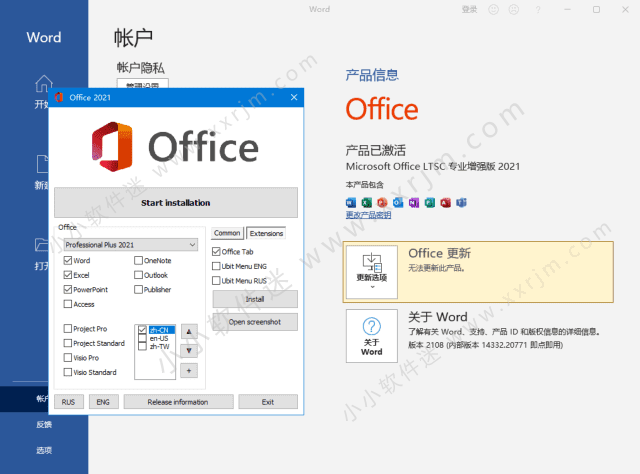Viewport: 640px width, 474px height.
Task: Uncheck the Excel checkbox
Action: tap(68, 275)
